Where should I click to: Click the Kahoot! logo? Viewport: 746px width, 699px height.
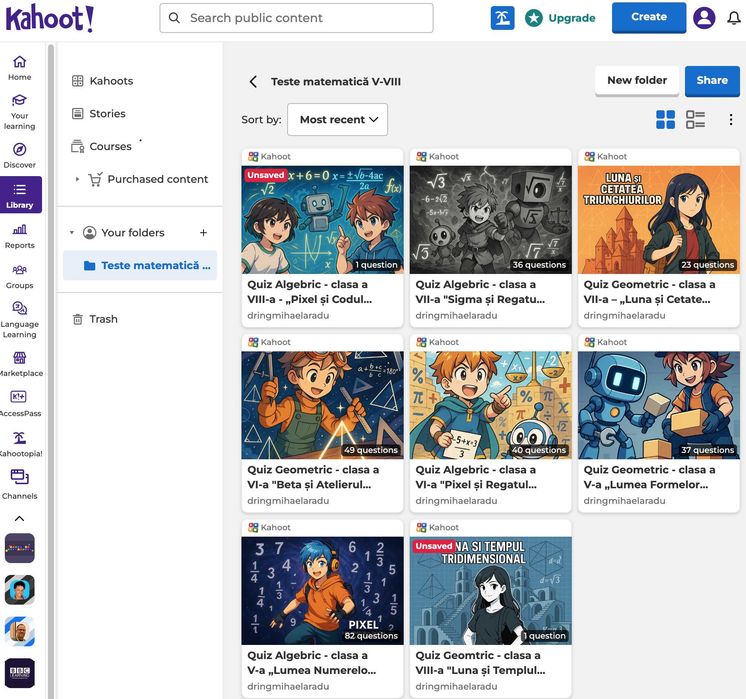(49, 18)
